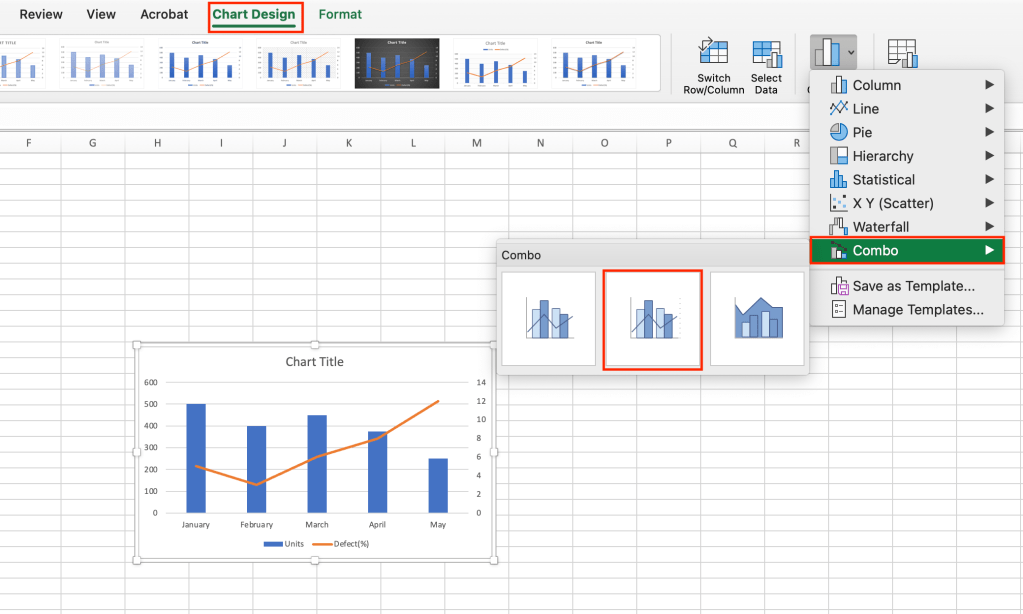Viewport: 1023px width, 614px height.
Task: Select the May blue column bar
Action: click(438, 485)
